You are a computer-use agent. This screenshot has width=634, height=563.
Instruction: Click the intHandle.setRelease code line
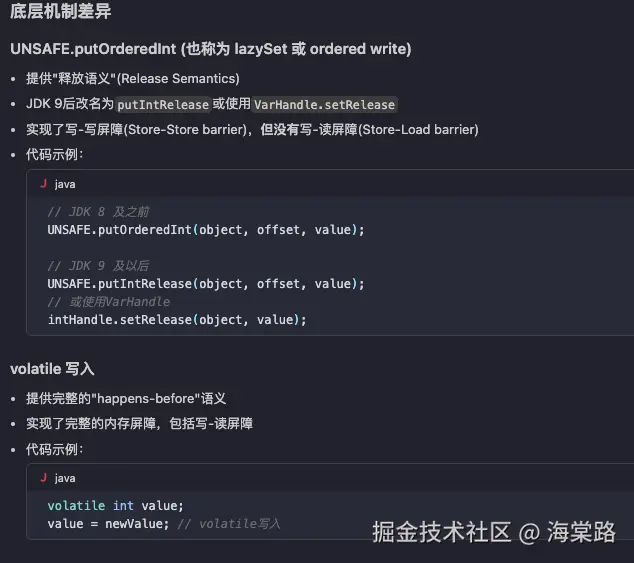point(176,320)
